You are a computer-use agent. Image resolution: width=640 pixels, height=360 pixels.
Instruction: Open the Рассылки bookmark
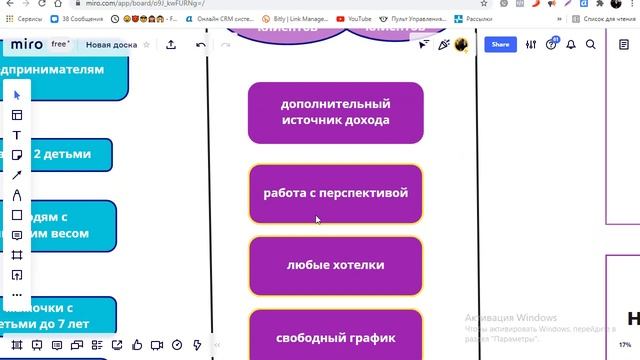pos(473,19)
